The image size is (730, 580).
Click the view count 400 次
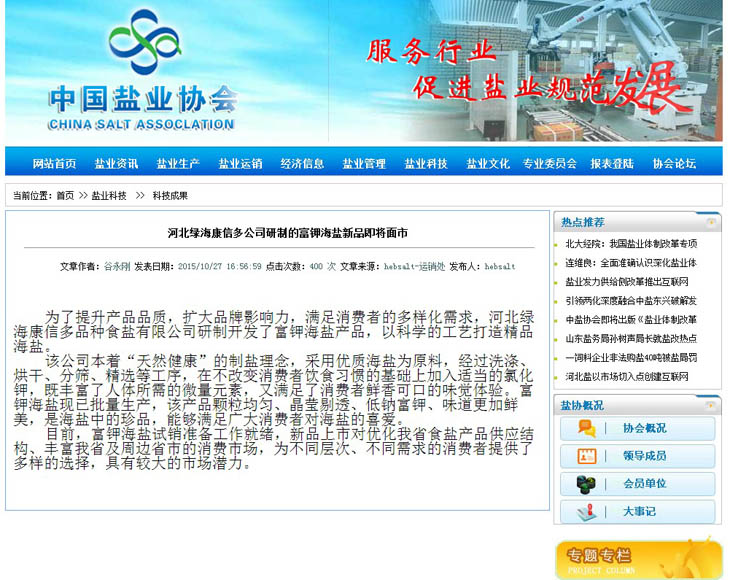click(322, 266)
